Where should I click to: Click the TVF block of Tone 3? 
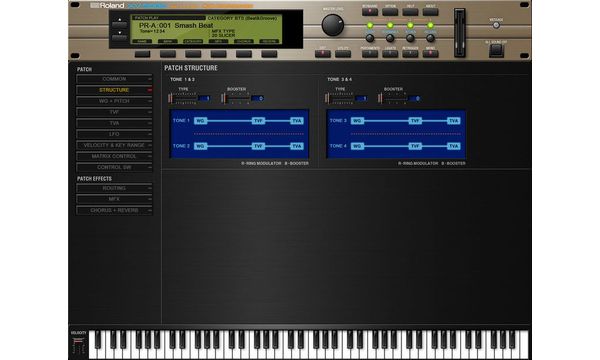point(415,121)
